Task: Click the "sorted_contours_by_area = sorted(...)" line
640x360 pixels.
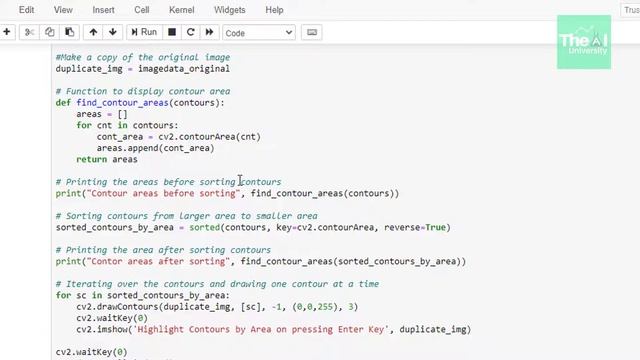Action: point(253,227)
